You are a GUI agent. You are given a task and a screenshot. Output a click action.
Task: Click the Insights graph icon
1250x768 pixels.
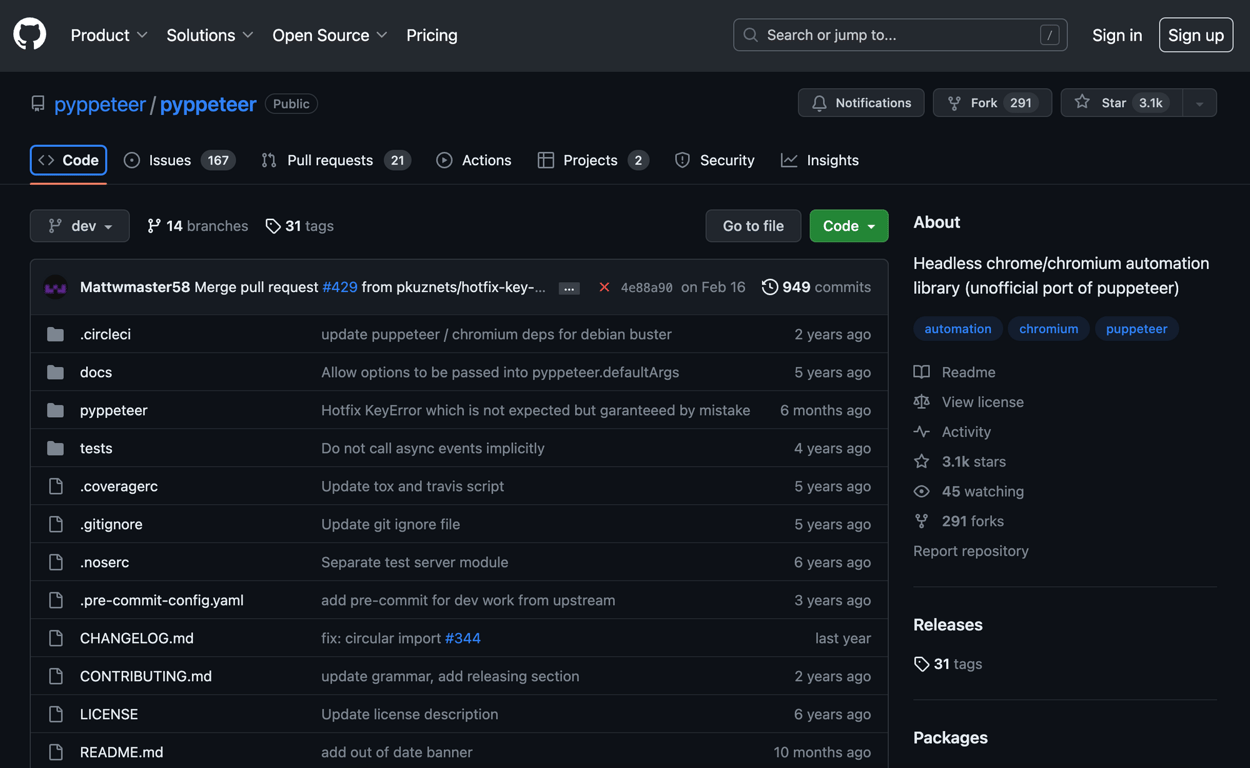point(790,160)
